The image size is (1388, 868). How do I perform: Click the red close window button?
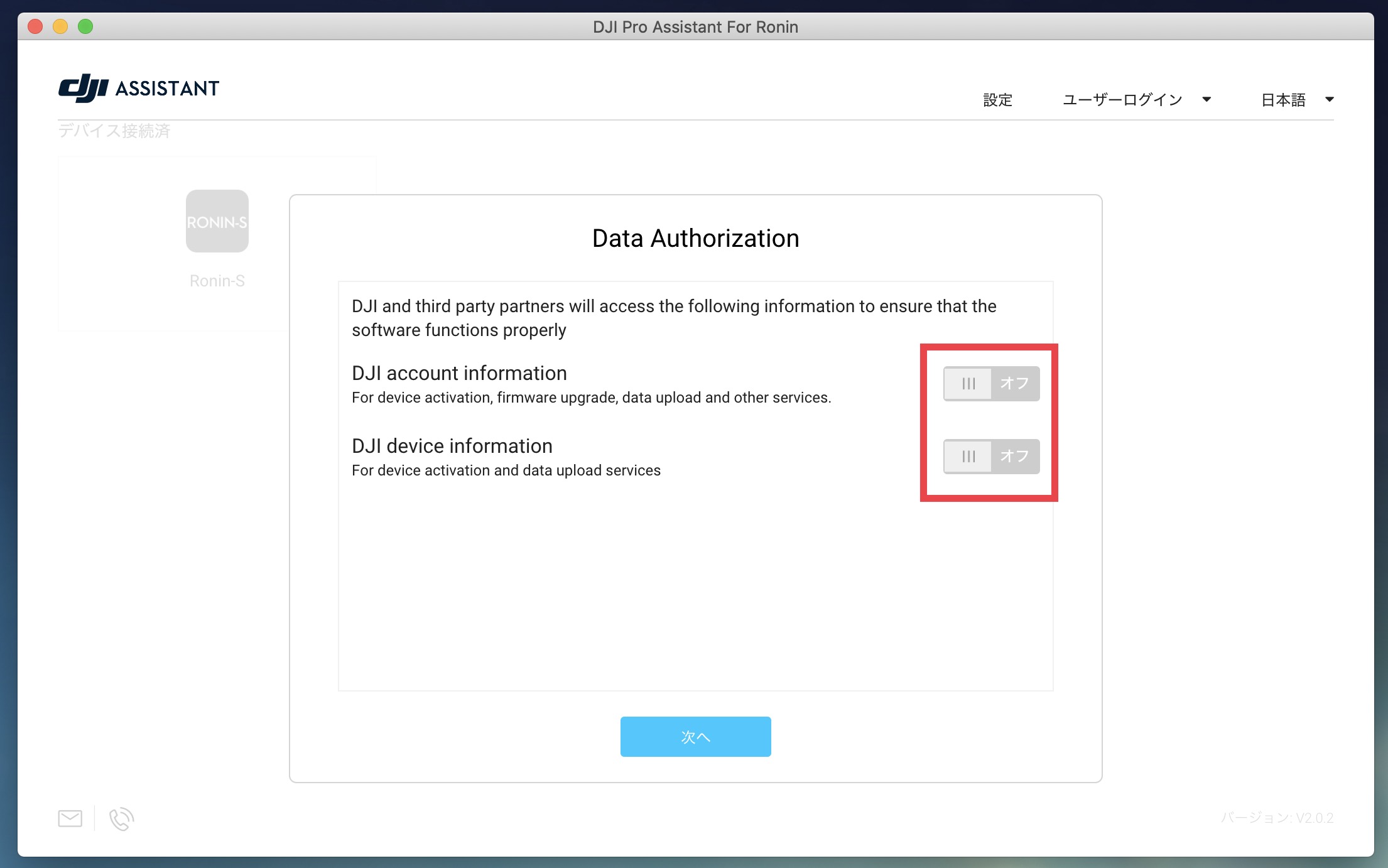pyautogui.click(x=35, y=26)
